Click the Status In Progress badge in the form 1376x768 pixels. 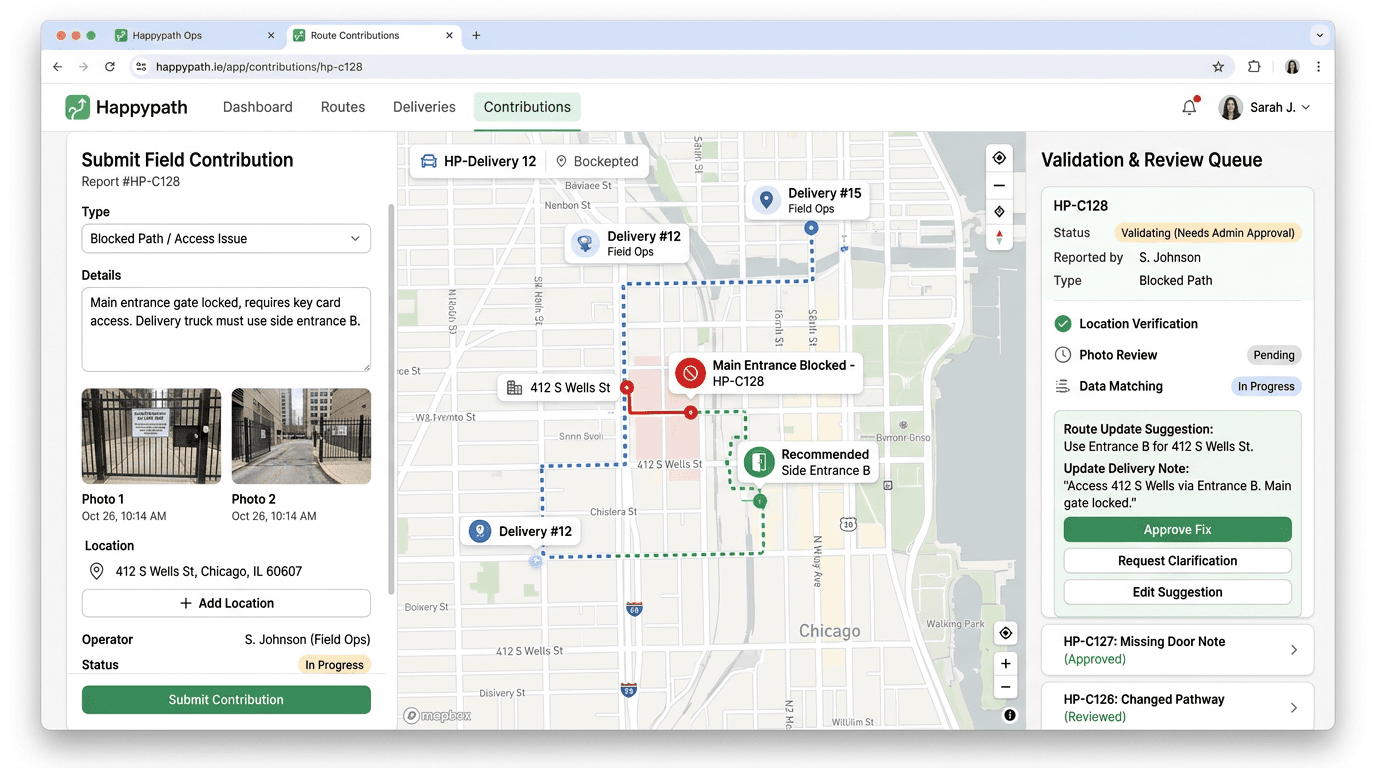coord(334,665)
